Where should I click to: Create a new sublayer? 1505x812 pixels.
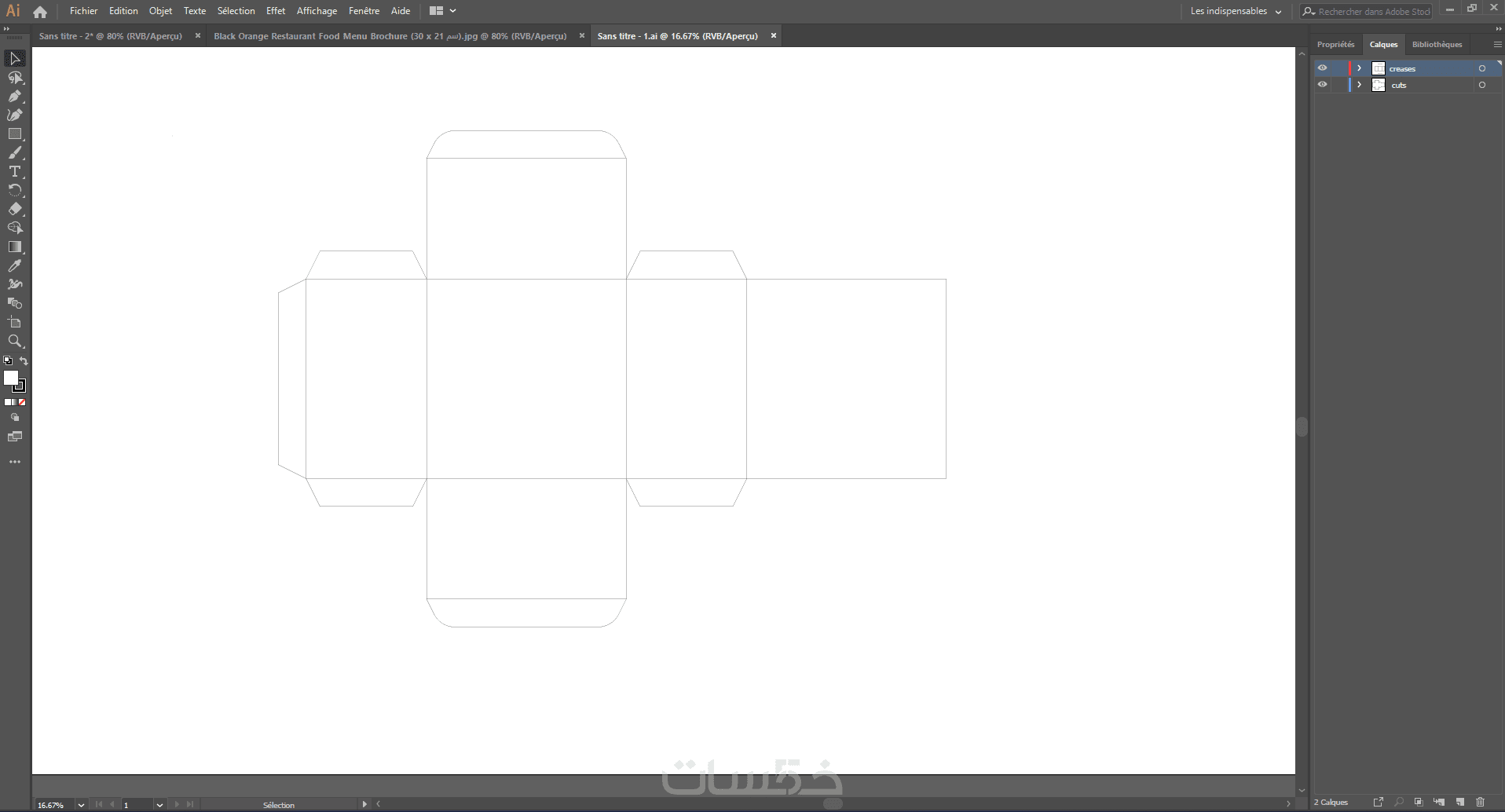(1439, 802)
